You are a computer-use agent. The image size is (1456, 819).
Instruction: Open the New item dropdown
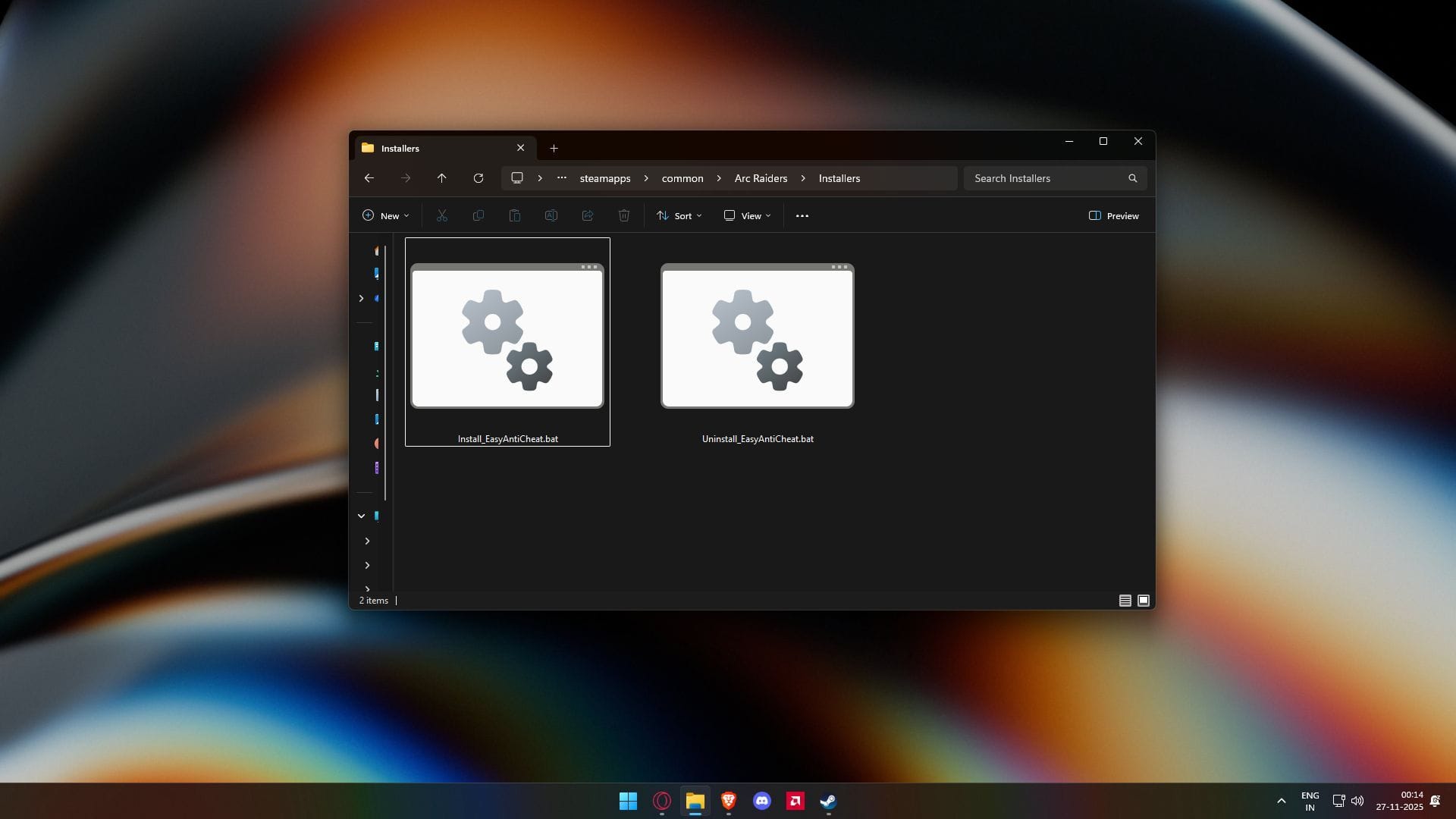[385, 216]
